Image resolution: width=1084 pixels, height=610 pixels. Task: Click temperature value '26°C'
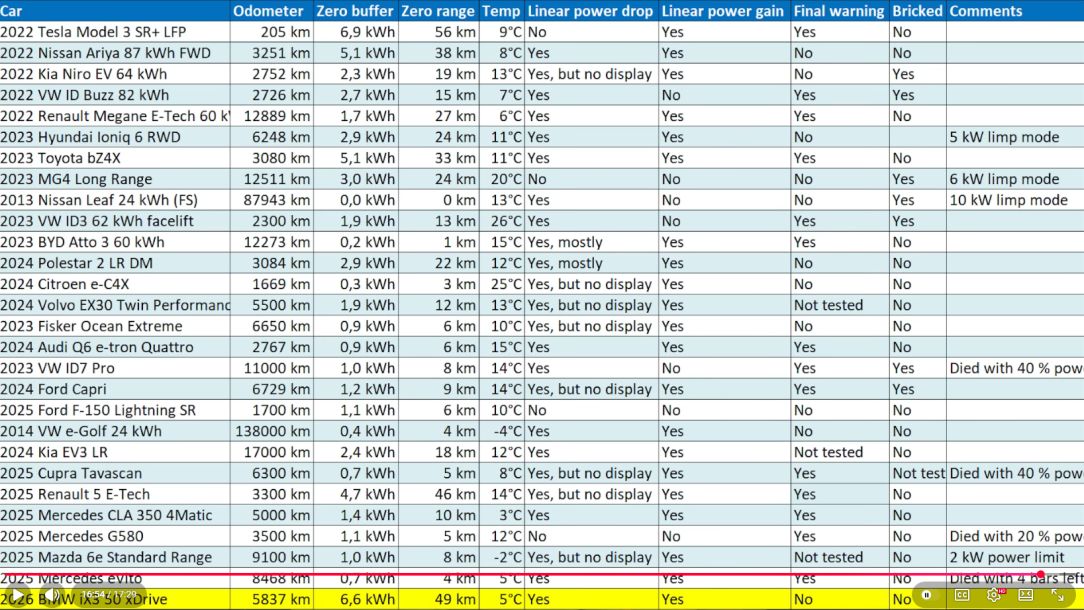(506, 221)
